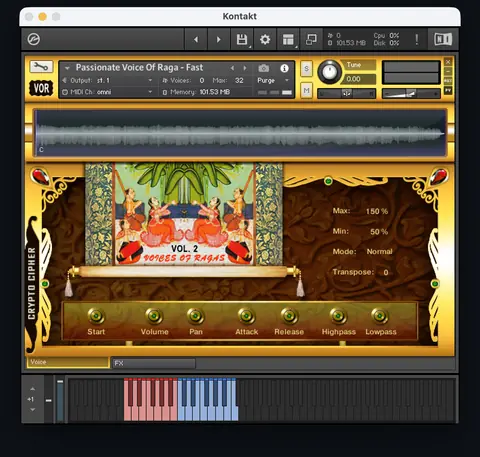
Task: Shift keyboard octave up with the up arrow
Action: point(32,389)
